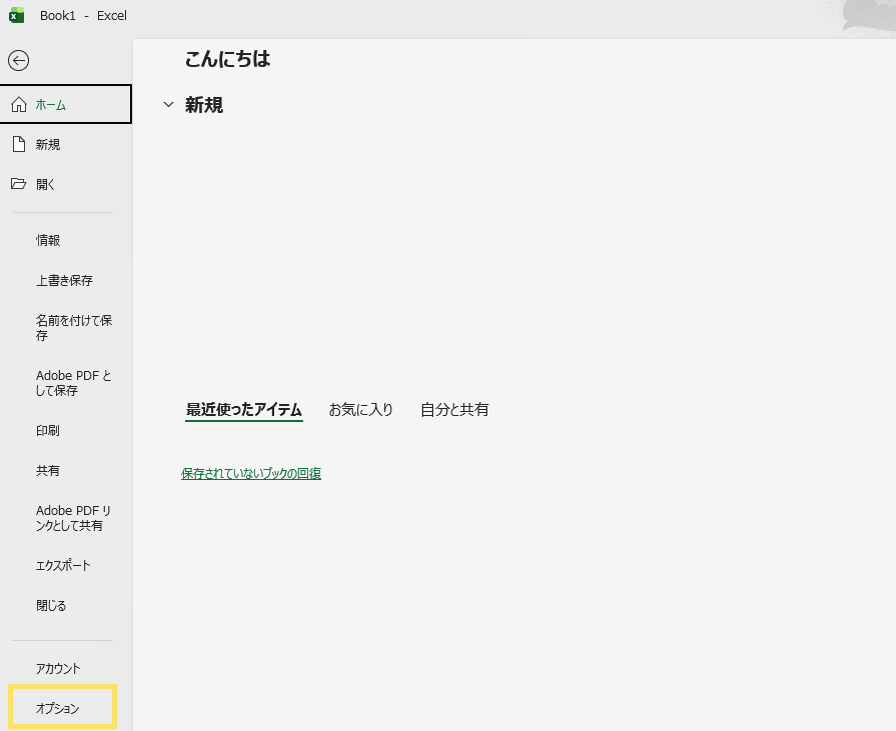Select the 最近使ったアイテム tab
Screen dimensions: 896x731
(244, 409)
